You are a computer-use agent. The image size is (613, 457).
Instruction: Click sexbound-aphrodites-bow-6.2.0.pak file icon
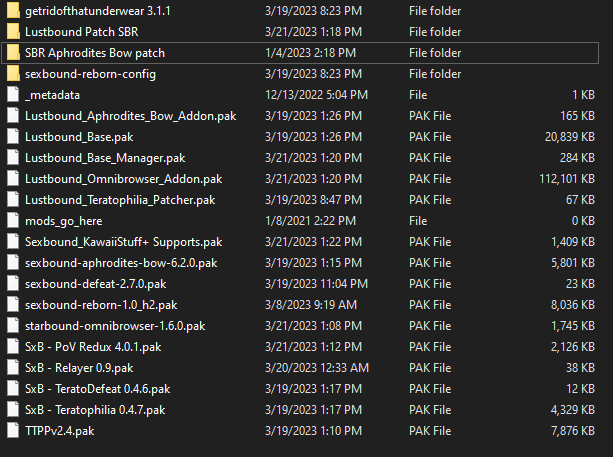(13, 263)
